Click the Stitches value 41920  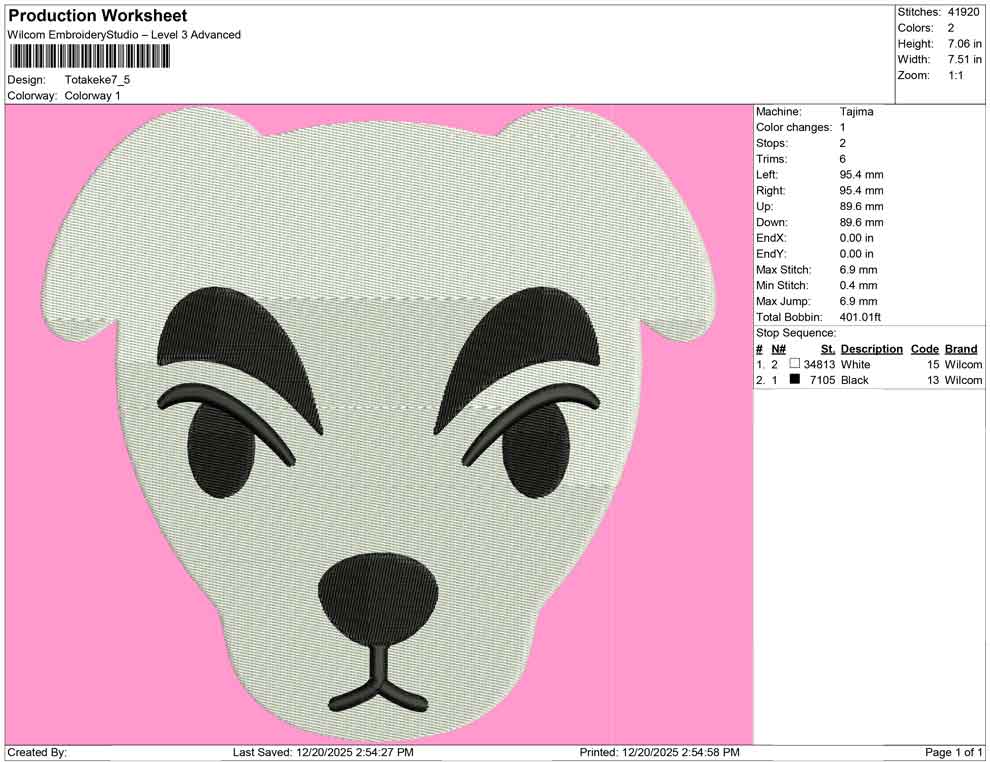pos(965,12)
